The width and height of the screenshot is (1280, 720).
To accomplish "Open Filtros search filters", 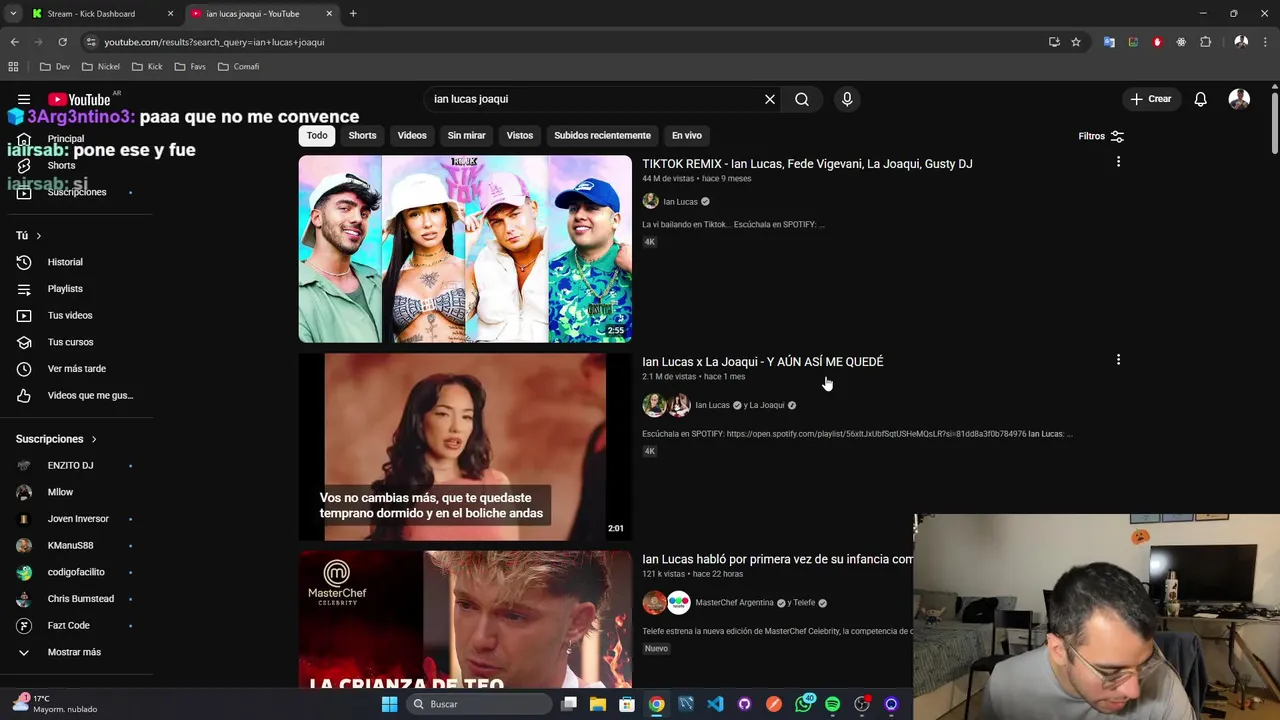I will (1101, 136).
